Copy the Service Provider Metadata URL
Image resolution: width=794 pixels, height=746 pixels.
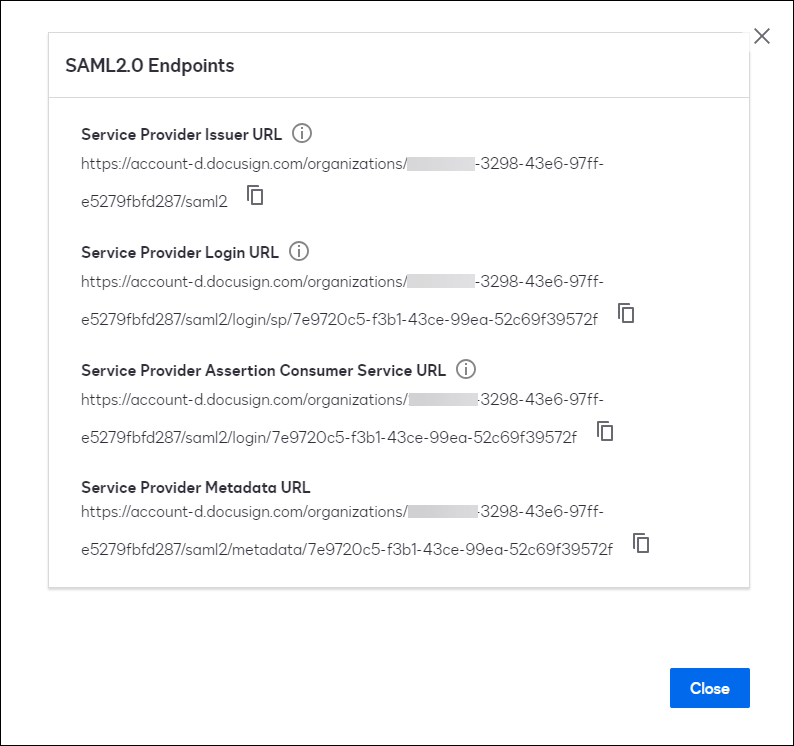tap(641, 543)
